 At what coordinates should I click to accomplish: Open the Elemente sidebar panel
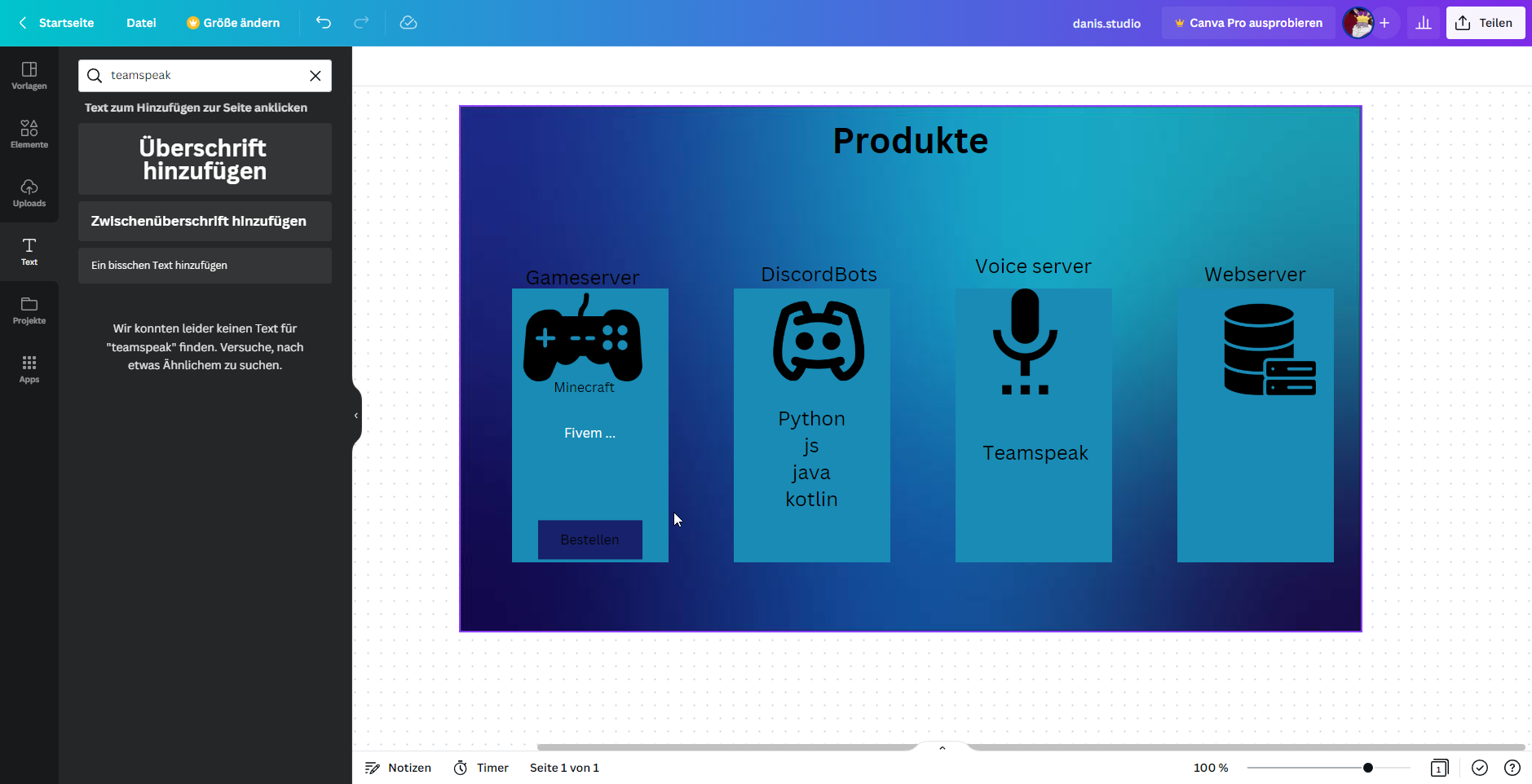coord(29,134)
